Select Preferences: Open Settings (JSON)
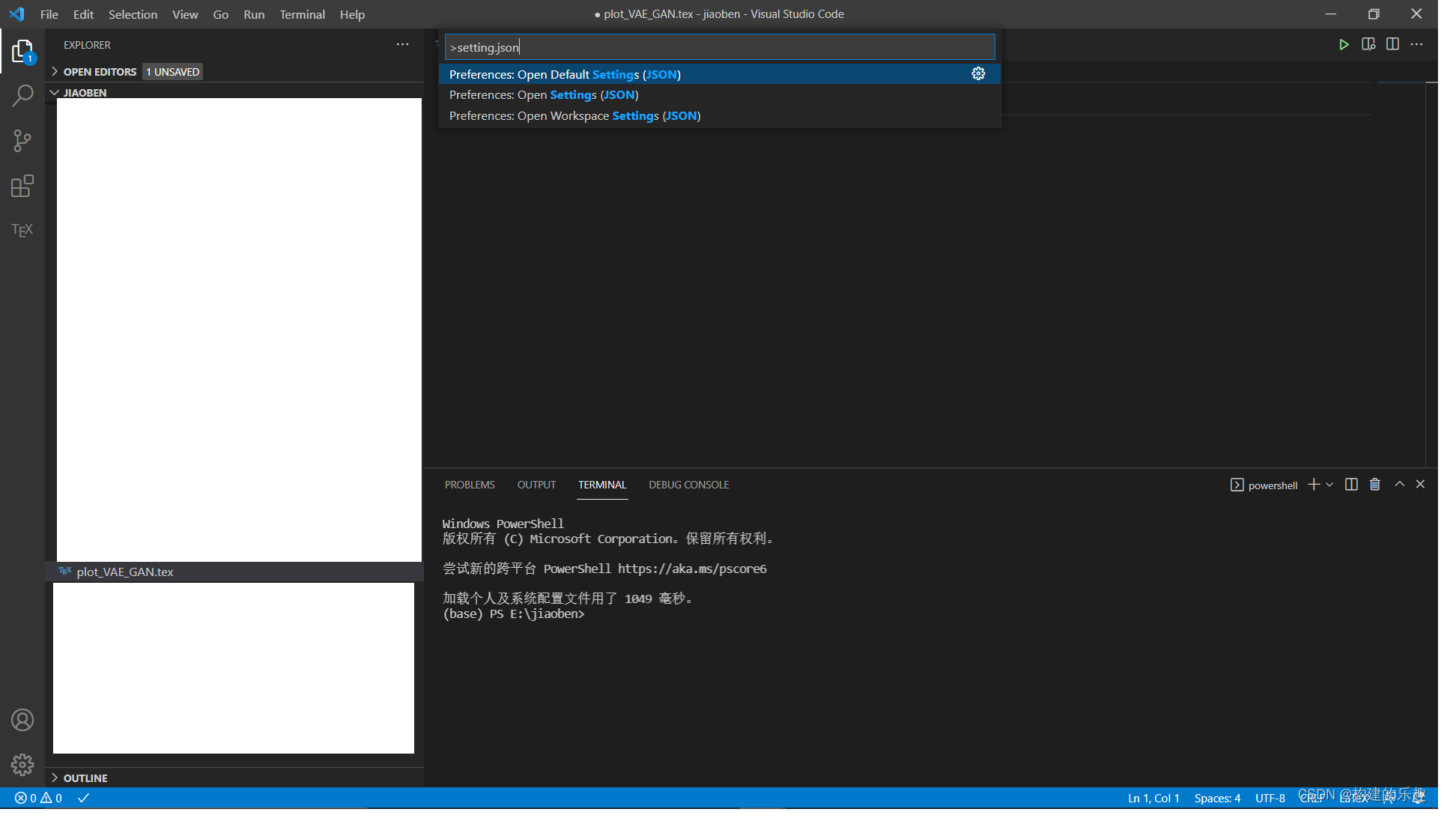Image resolution: width=1456 pixels, height=833 pixels. pos(544,95)
